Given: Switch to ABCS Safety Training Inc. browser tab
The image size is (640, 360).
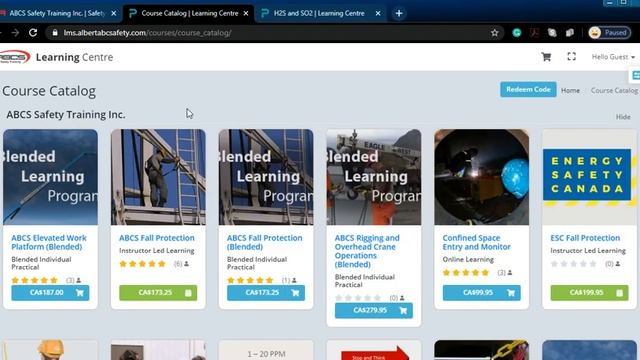Looking at the screenshot, I should click(56, 13).
